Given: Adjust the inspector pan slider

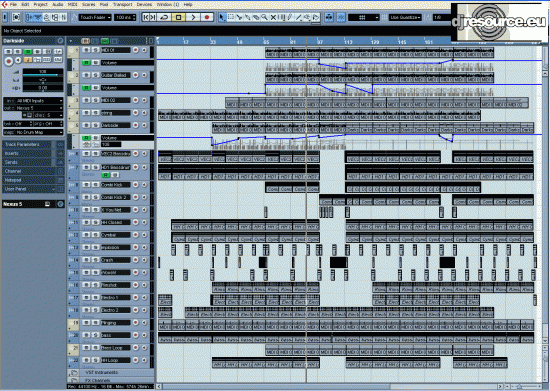Looking at the screenshot, I should [43, 80].
